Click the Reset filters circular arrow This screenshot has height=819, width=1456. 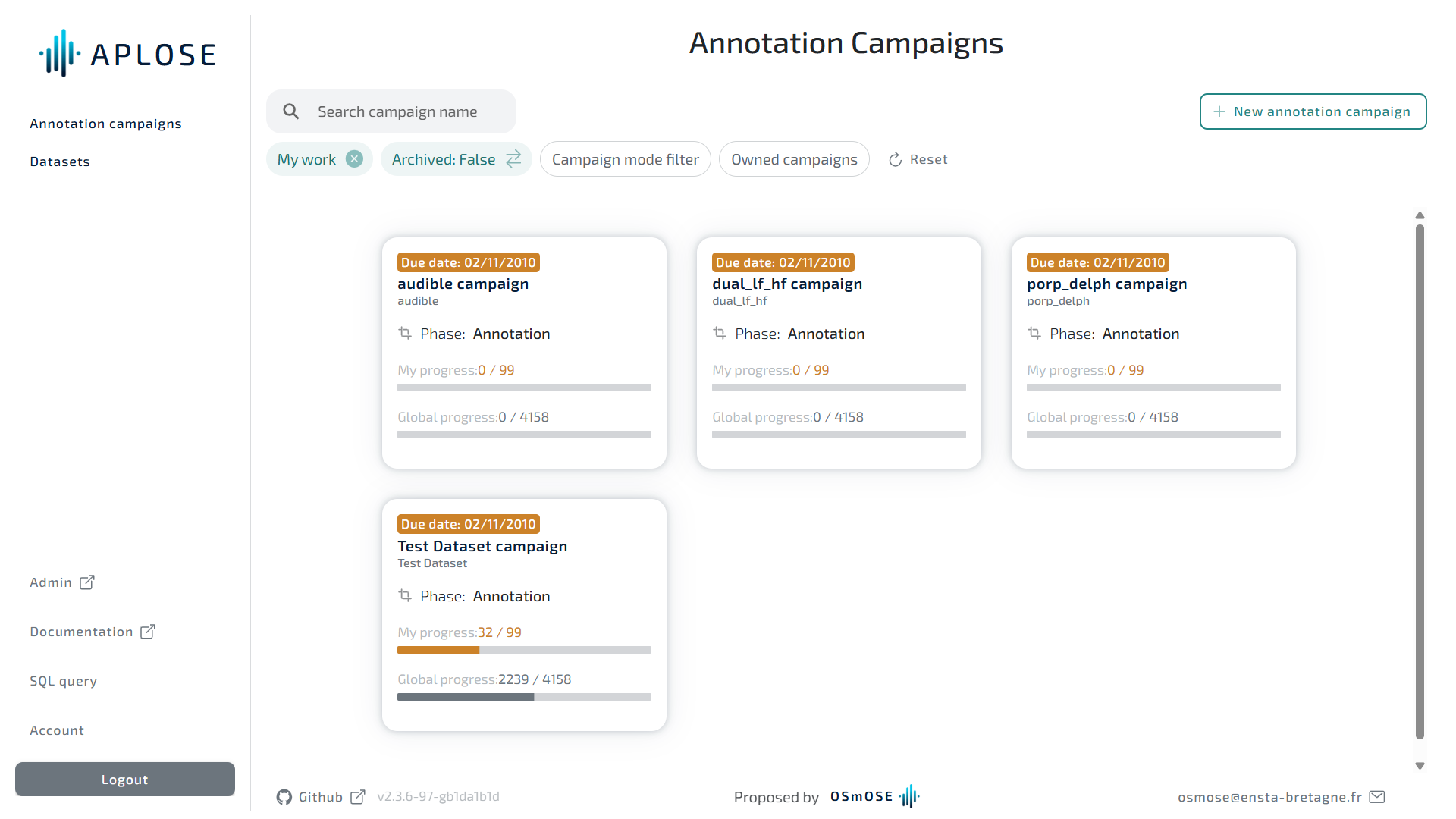896,159
